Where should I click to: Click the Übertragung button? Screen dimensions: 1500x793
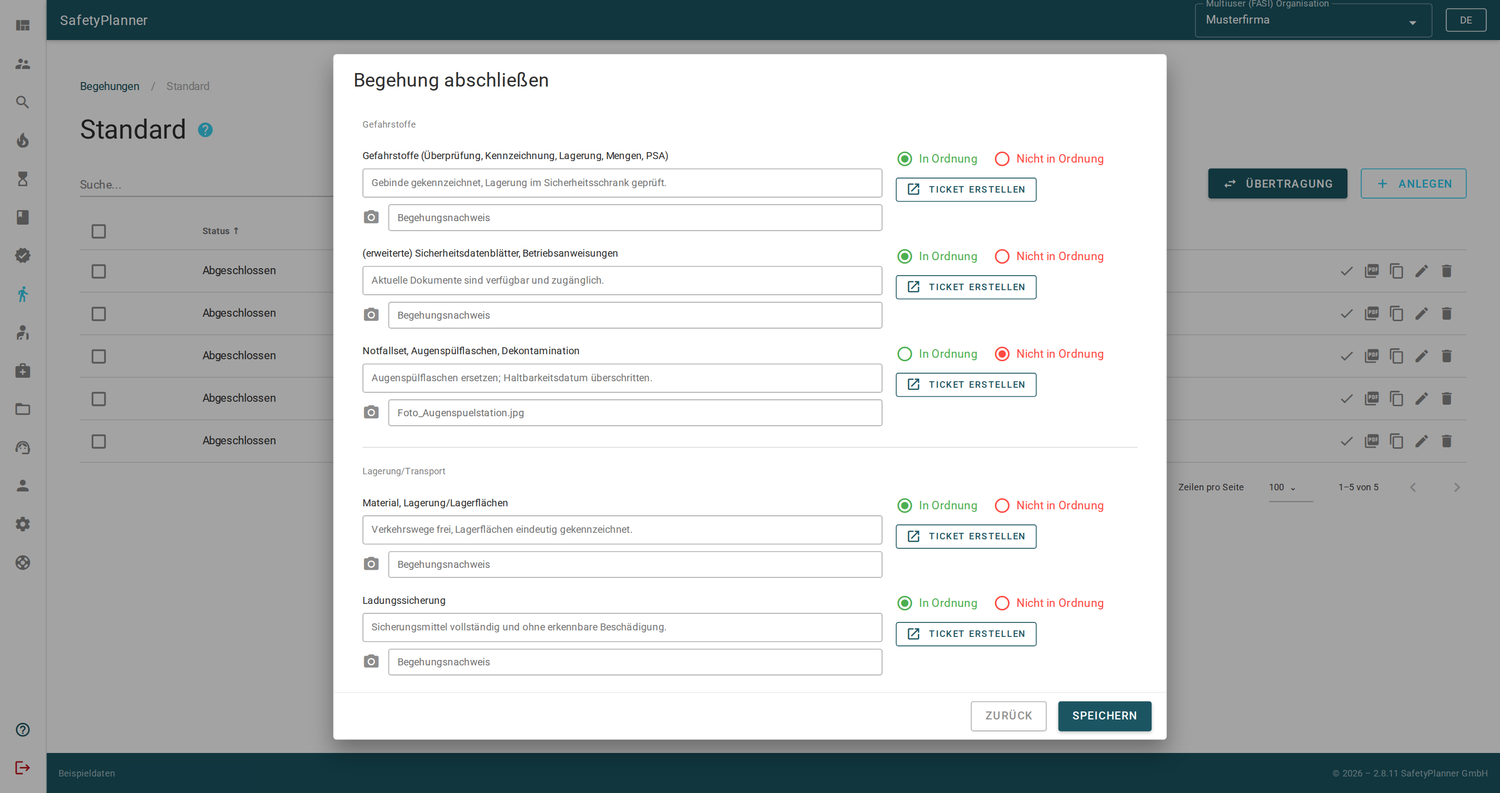point(1277,184)
